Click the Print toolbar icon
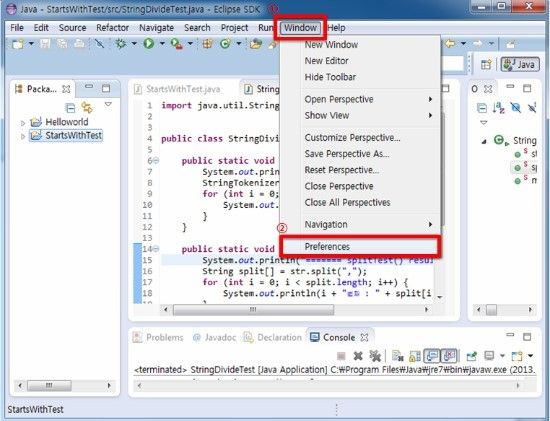The image size is (550, 421). pyautogui.click(x=79, y=44)
